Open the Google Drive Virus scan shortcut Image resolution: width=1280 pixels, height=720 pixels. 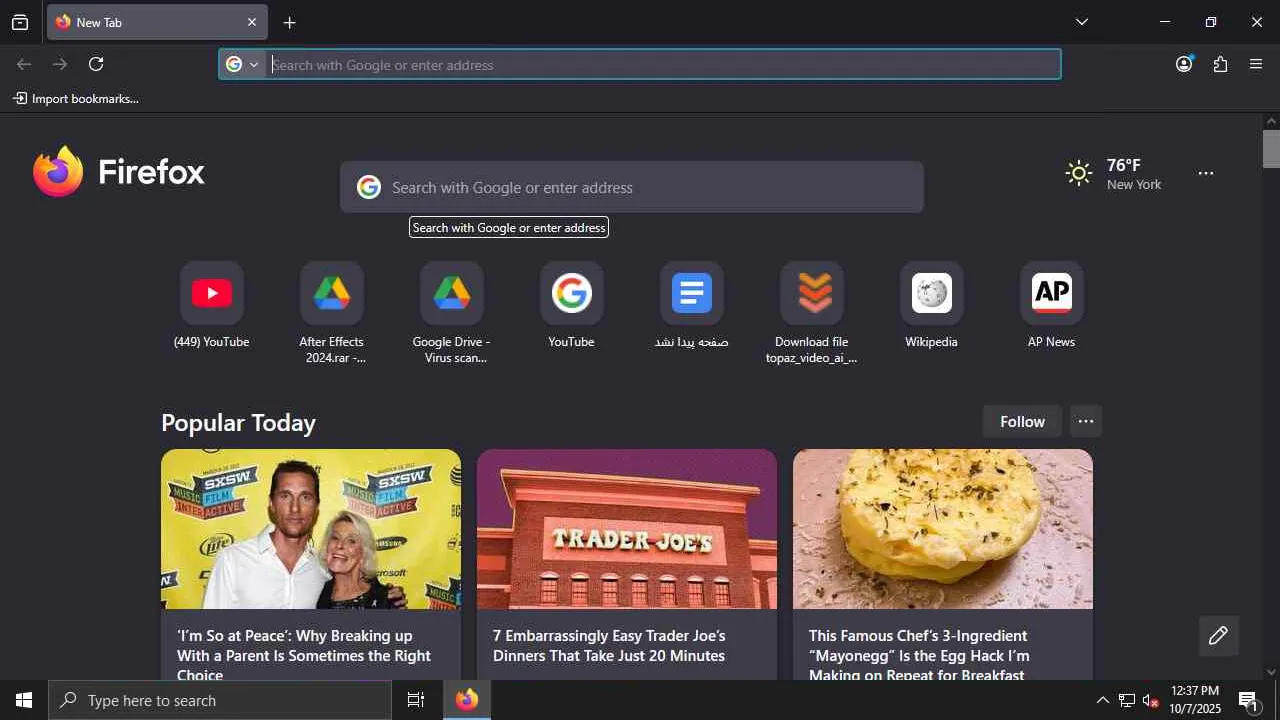coord(452,313)
